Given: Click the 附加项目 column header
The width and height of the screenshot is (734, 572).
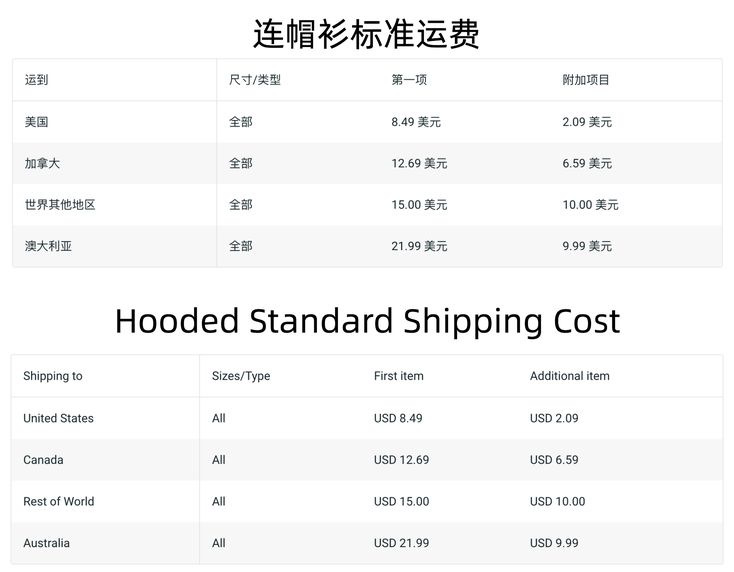Looking at the screenshot, I should click(586, 80).
